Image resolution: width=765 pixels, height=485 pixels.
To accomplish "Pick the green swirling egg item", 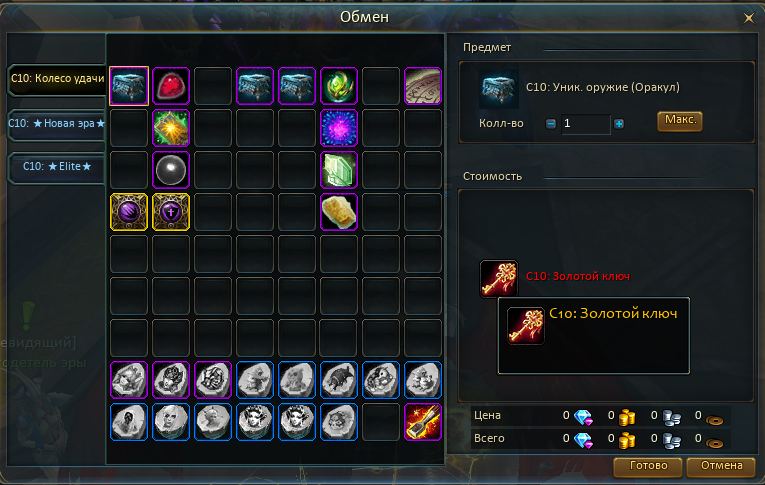I will 339,86.
